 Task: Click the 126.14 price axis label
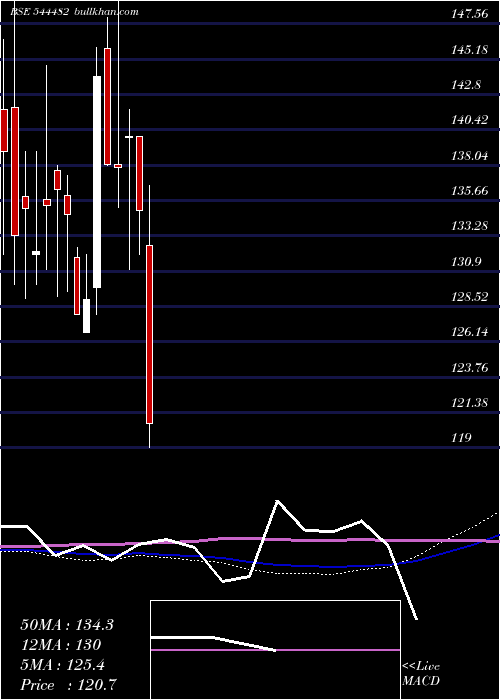tap(469, 332)
